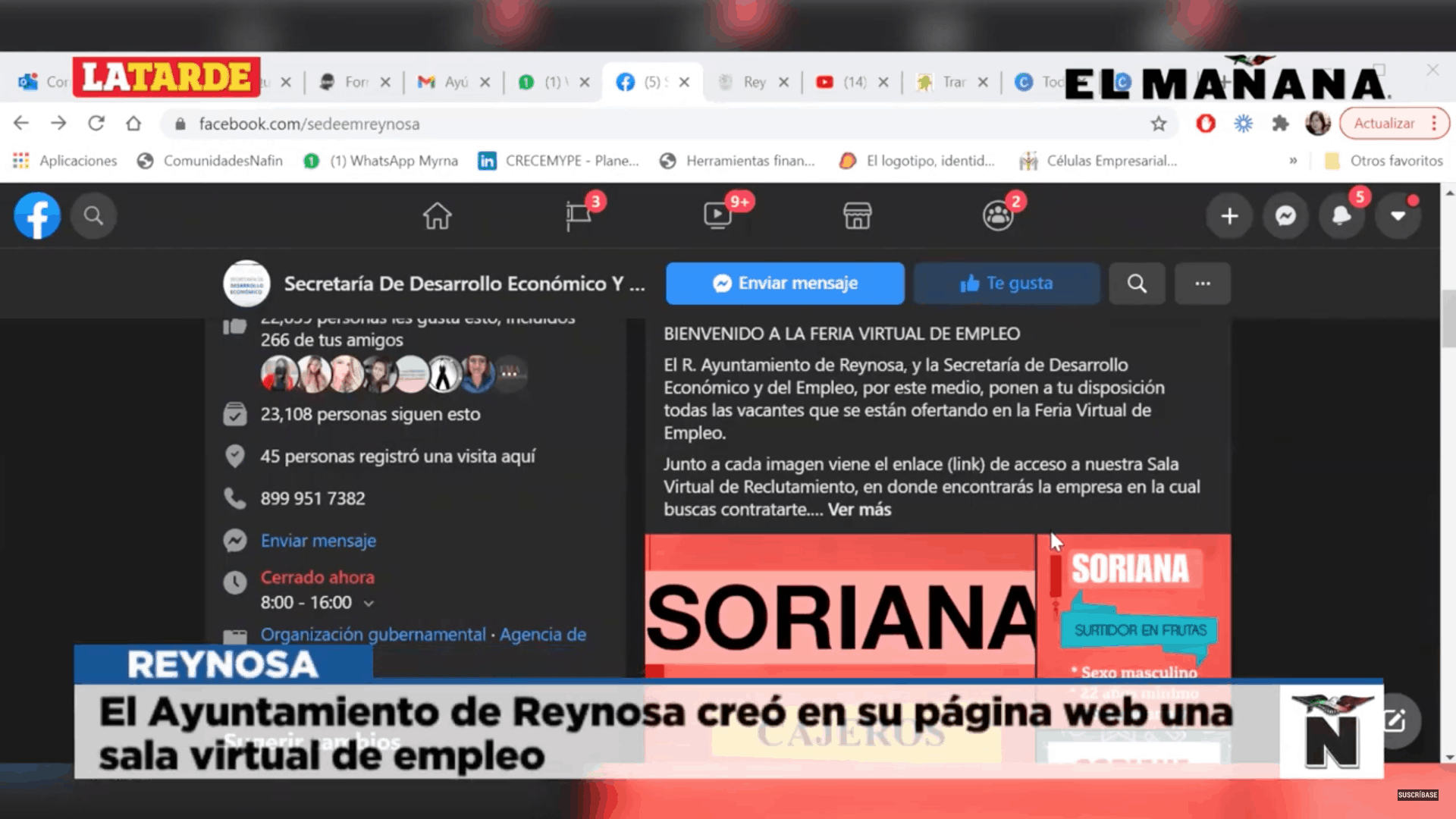Open Pages flag icon with 3 notifications
The image size is (1456, 819).
point(579,216)
